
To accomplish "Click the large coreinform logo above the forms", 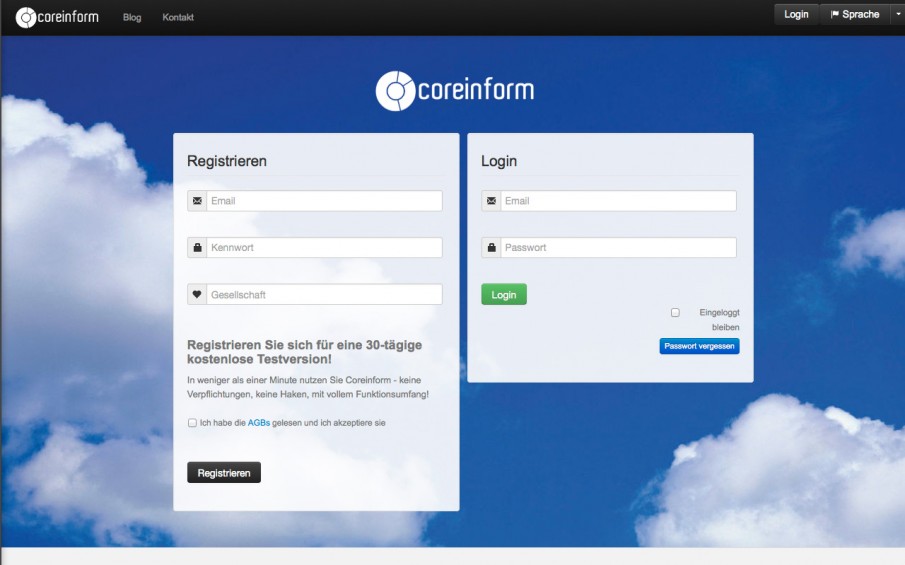I will pos(455,91).
